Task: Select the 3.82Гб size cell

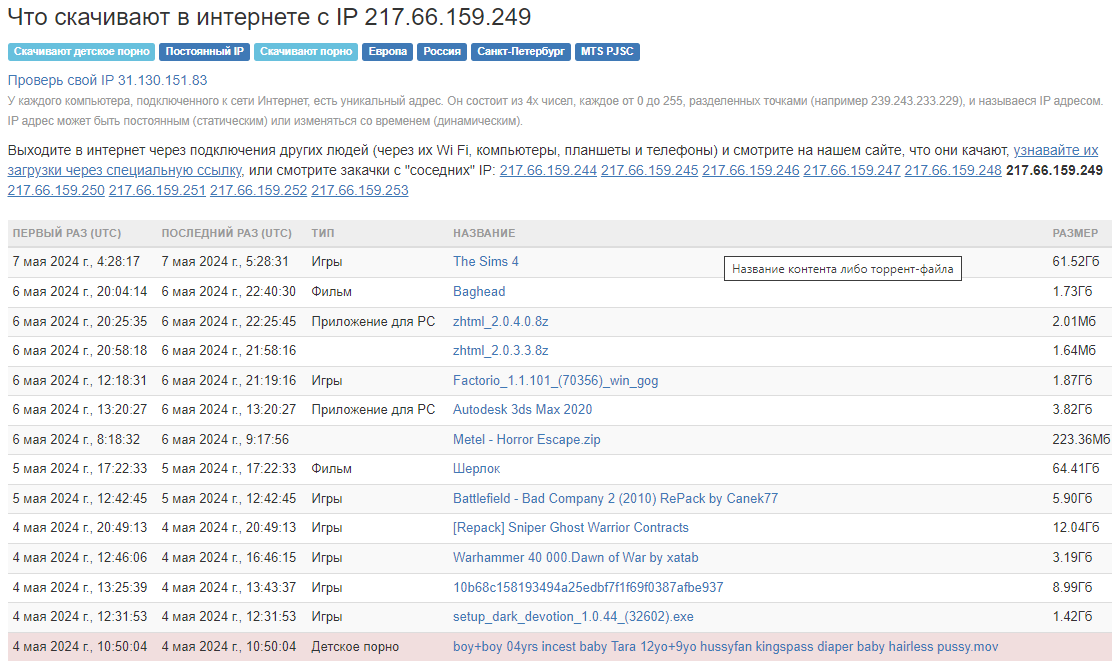Action: tap(1072, 409)
